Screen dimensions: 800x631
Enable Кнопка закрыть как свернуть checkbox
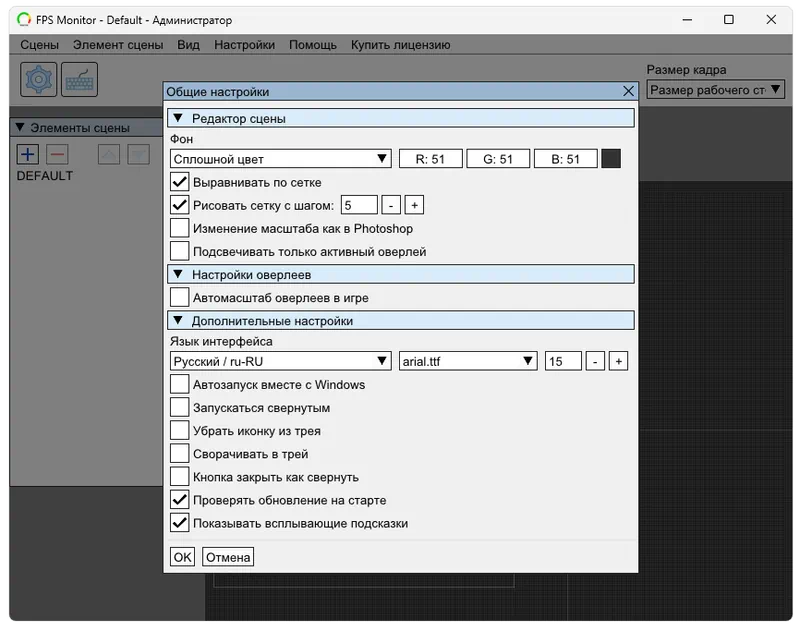coord(180,476)
